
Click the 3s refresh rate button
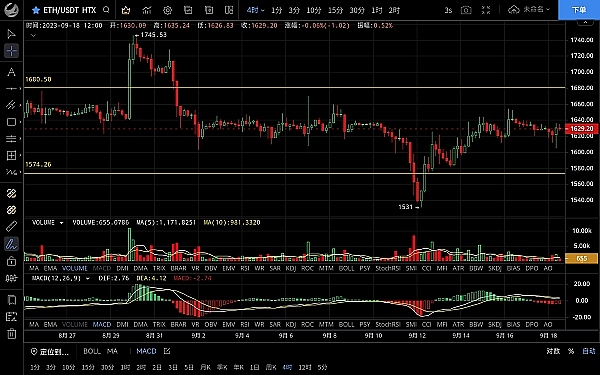tap(448, 10)
